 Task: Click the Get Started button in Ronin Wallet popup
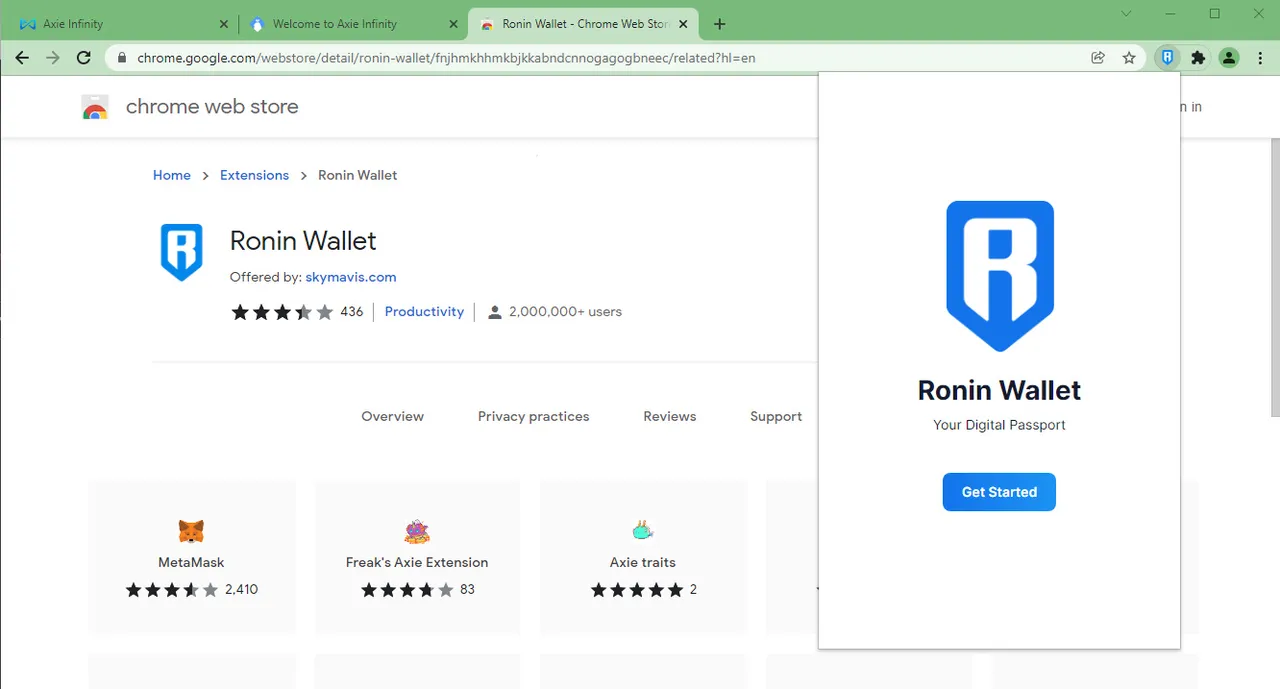coord(999,492)
